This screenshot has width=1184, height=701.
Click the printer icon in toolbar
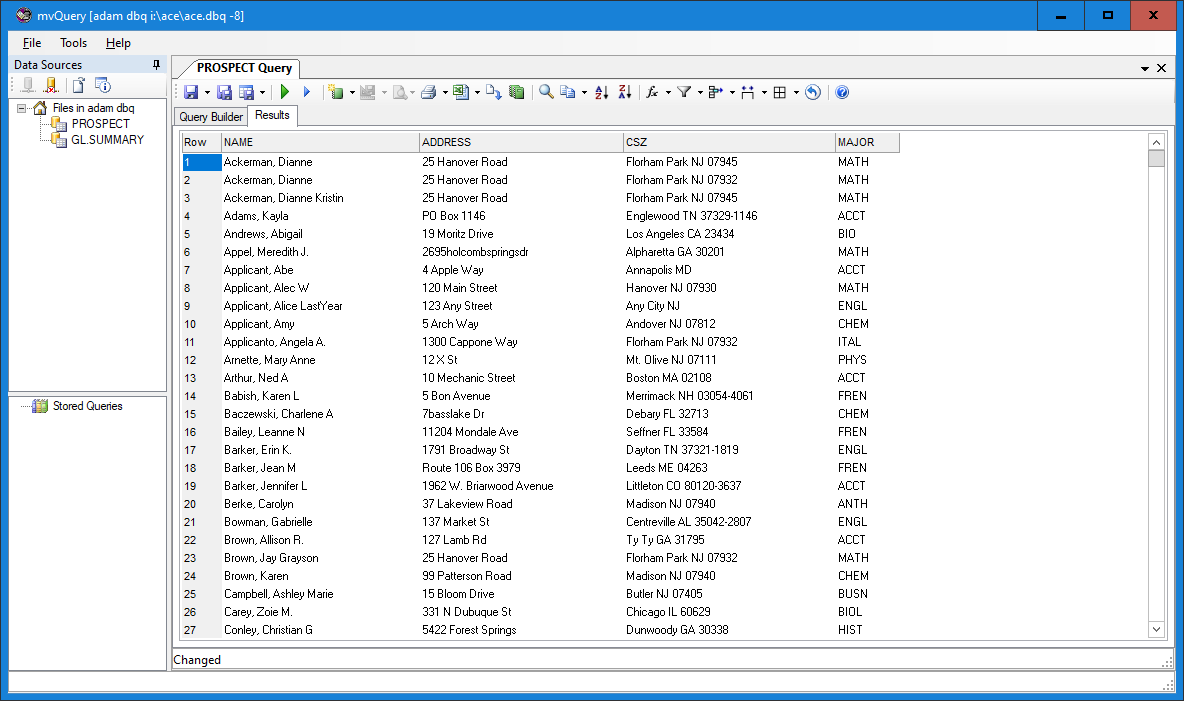[428, 92]
